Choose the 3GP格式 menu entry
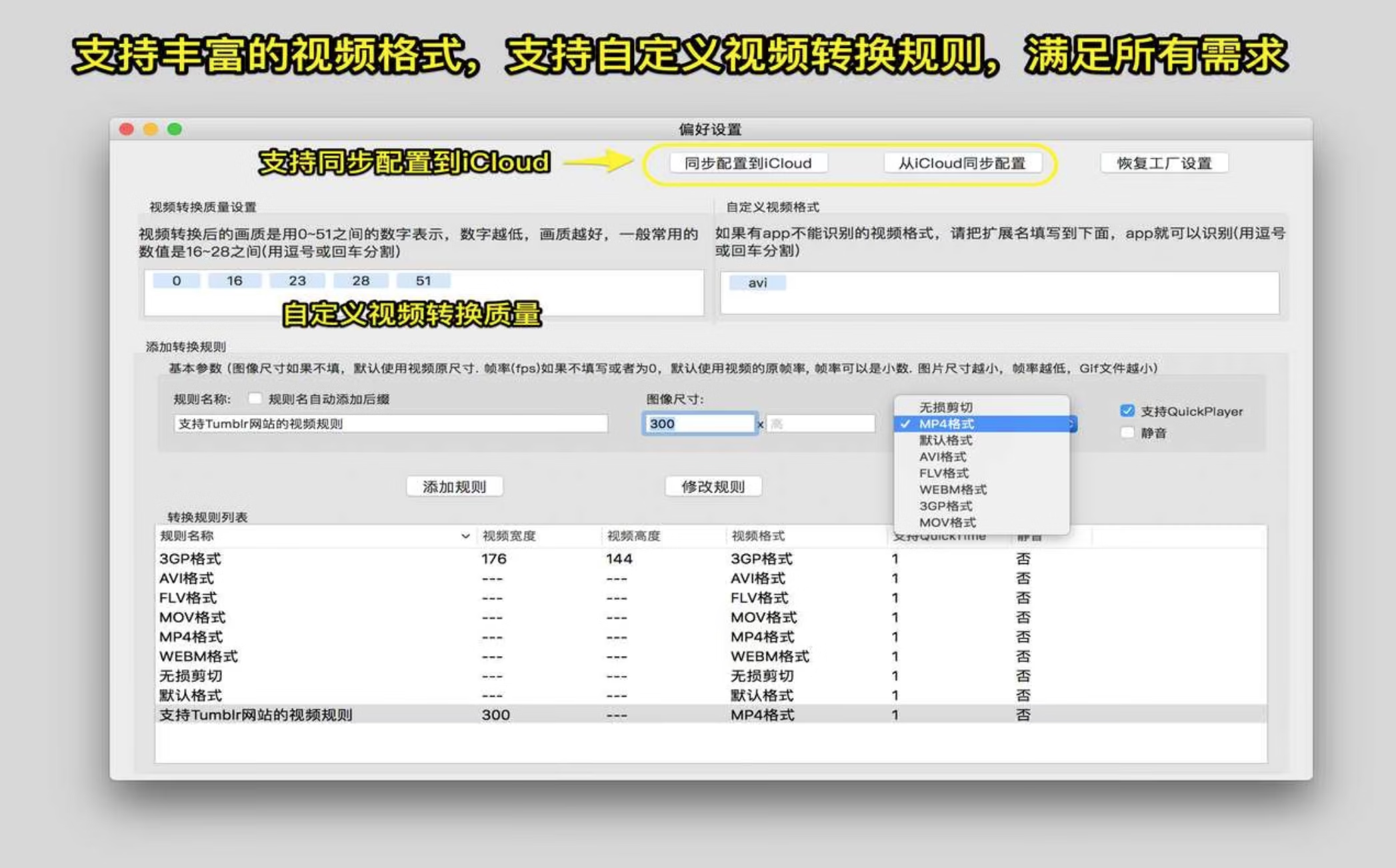Screen dimensions: 1396x868 (945, 506)
